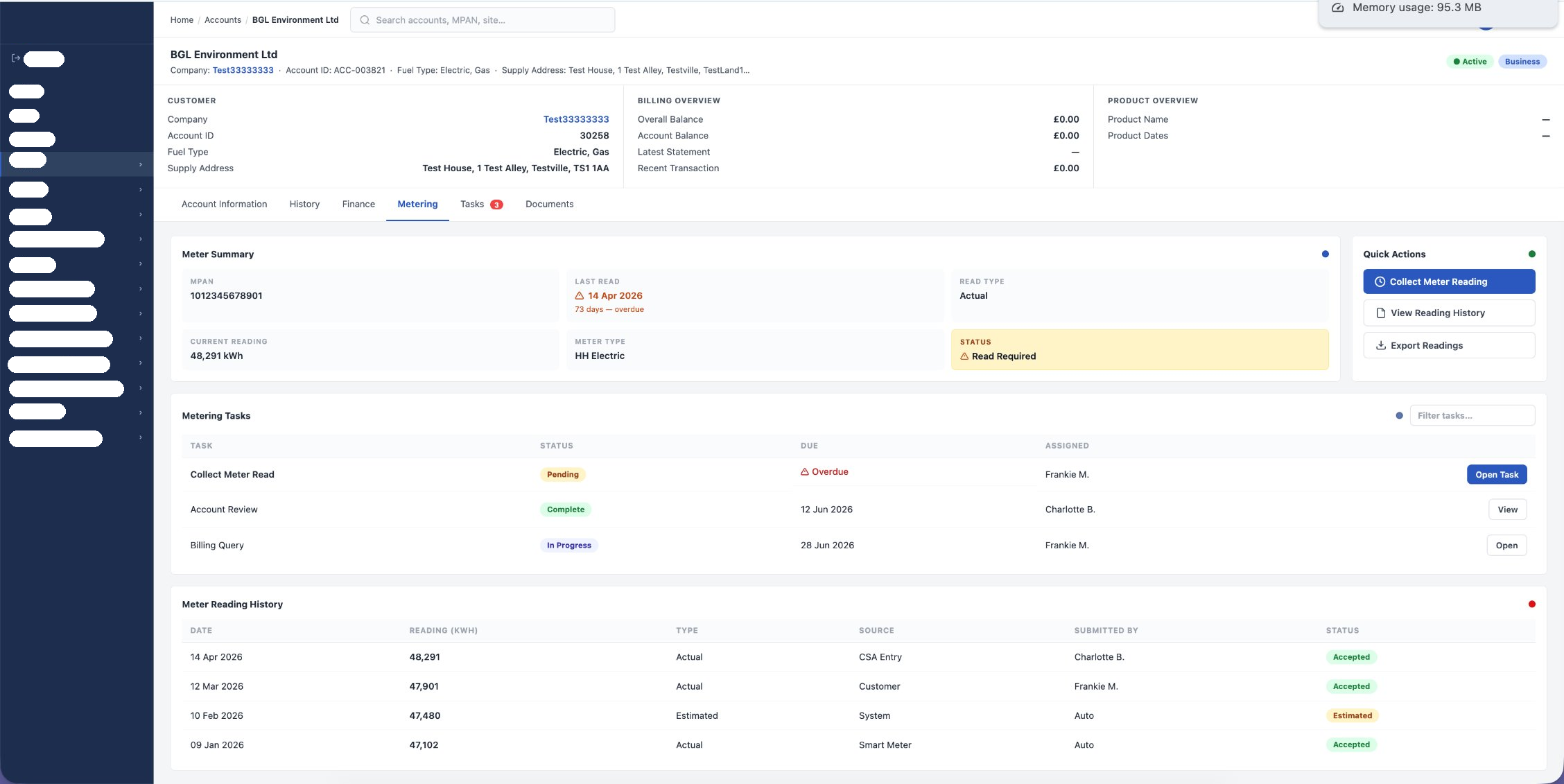Click Open on the Billing Query row
Viewport: 1564px width, 784px height.
click(x=1506, y=546)
